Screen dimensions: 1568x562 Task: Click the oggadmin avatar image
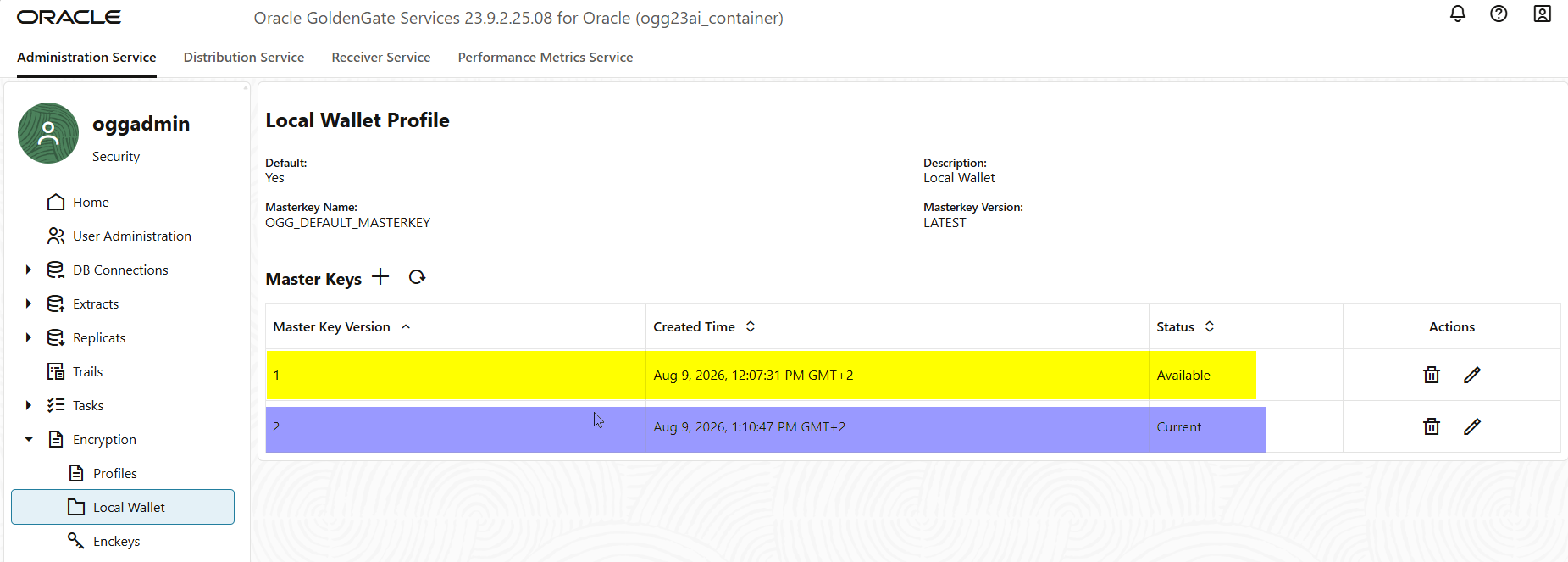(x=48, y=133)
